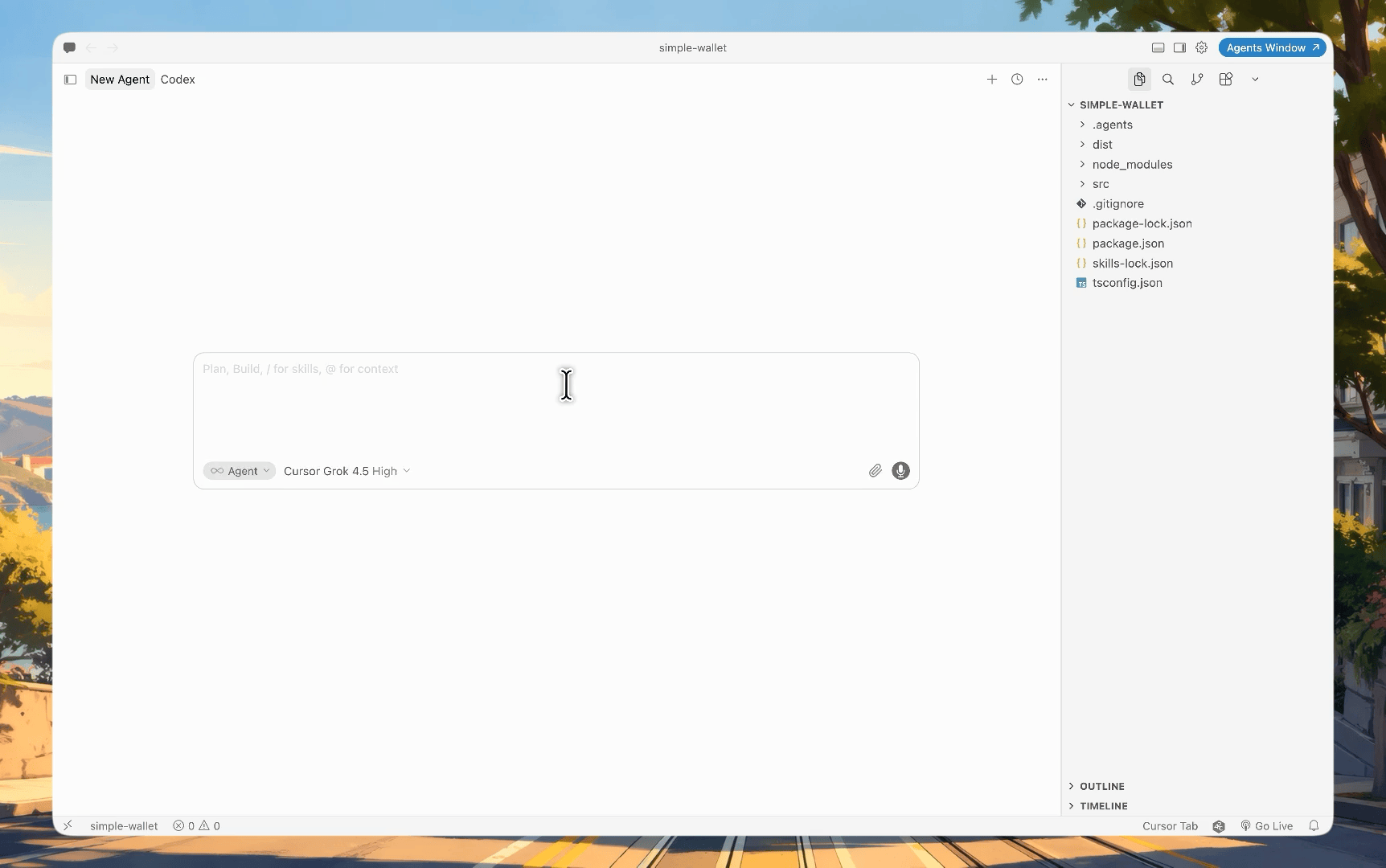Toggle the bottom panel layout icon
The height and width of the screenshot is (868, 1386).
click(x=1158, y=47)
